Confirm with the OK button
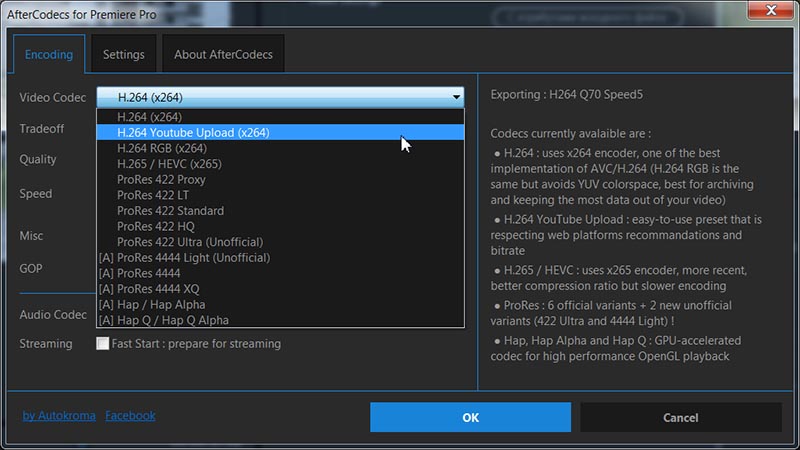The height and width of the screenshot is (450, 800). (470, 417)
